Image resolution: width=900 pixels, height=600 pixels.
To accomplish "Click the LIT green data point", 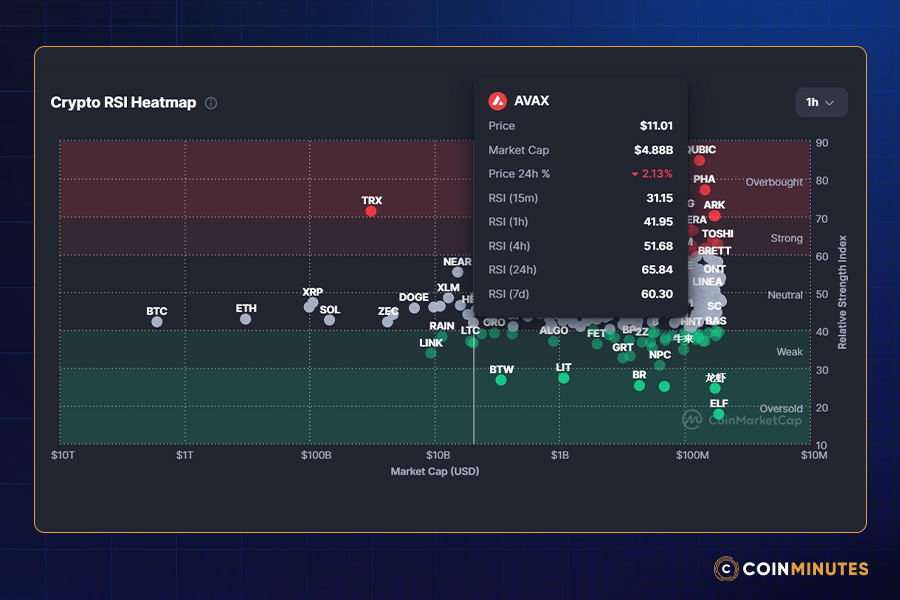I will (564, 378).
